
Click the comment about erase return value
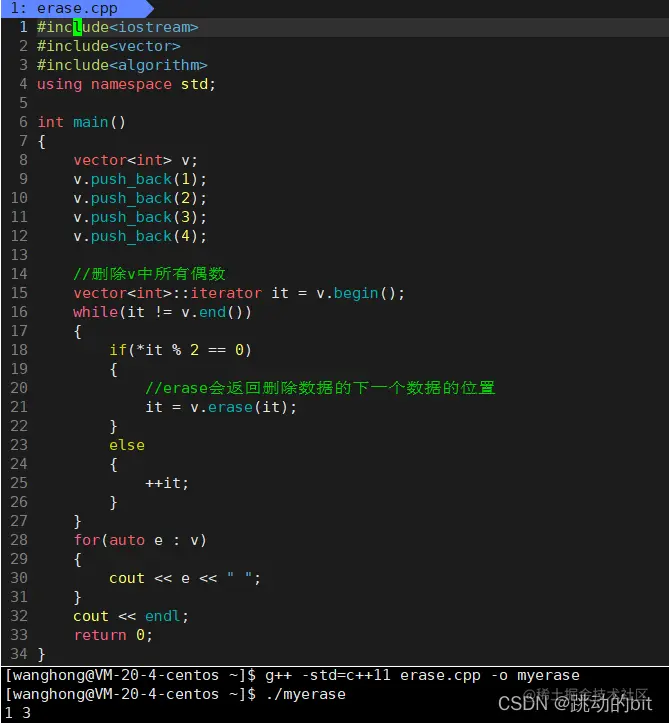(320, 388)
